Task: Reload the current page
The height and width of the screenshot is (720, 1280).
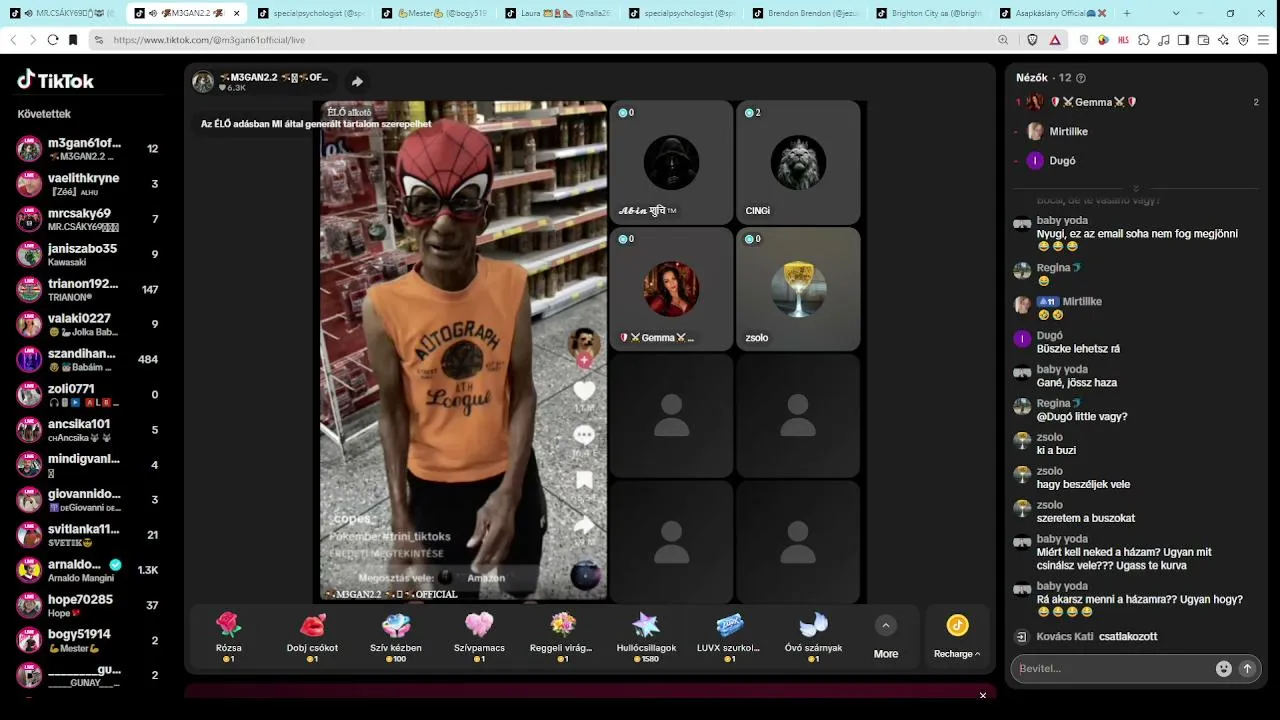Action: (x=53, y=40)
